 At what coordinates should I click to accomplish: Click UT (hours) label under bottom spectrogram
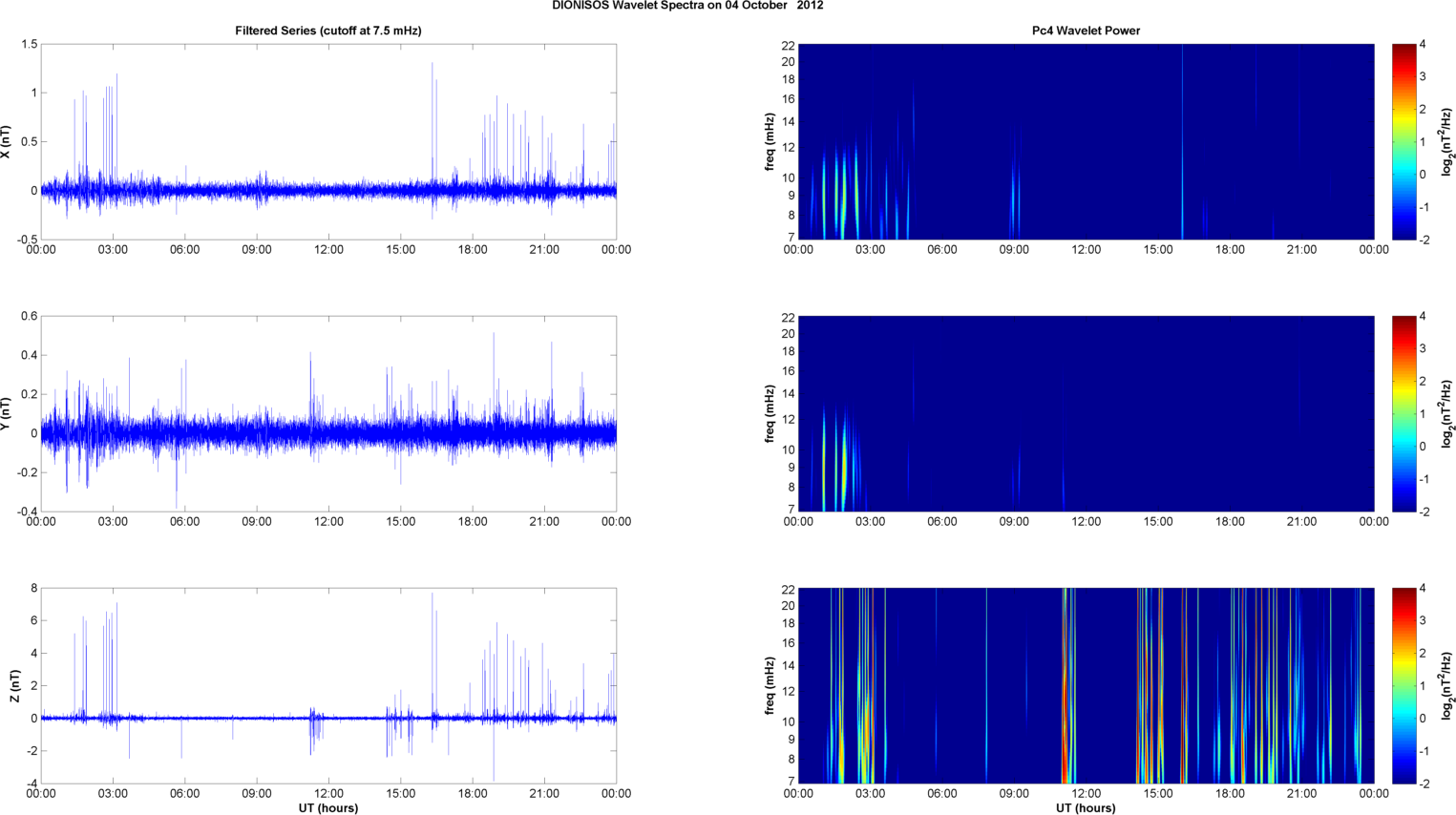1086,808
